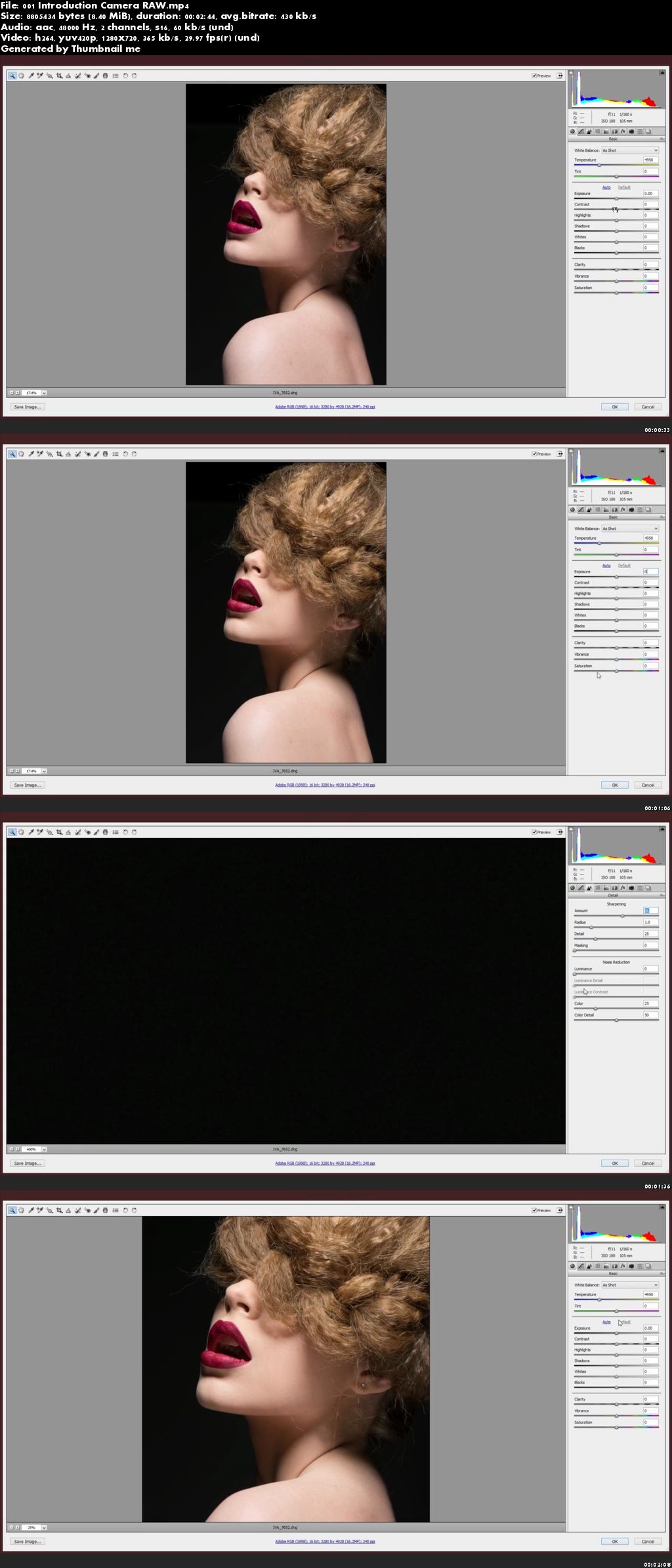672x1568 pixels.
Task: Rotate image clockwise in the 00:01:36 frame
Action: [134, 832]
